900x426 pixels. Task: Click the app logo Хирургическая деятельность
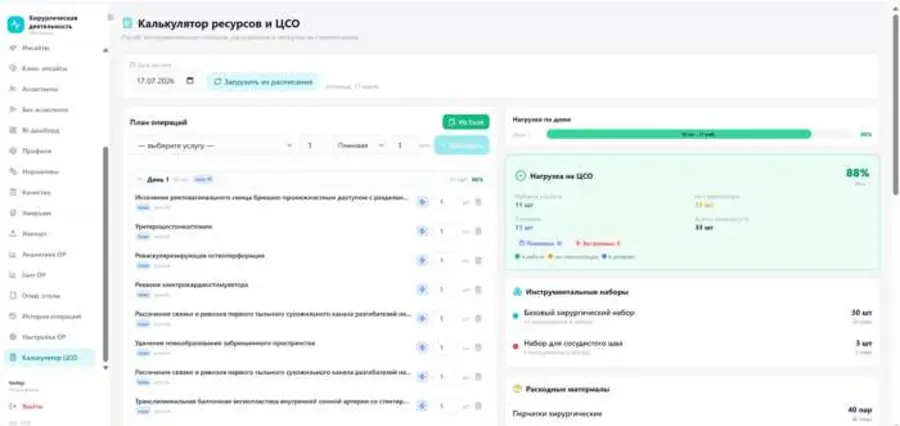[15, 25]
